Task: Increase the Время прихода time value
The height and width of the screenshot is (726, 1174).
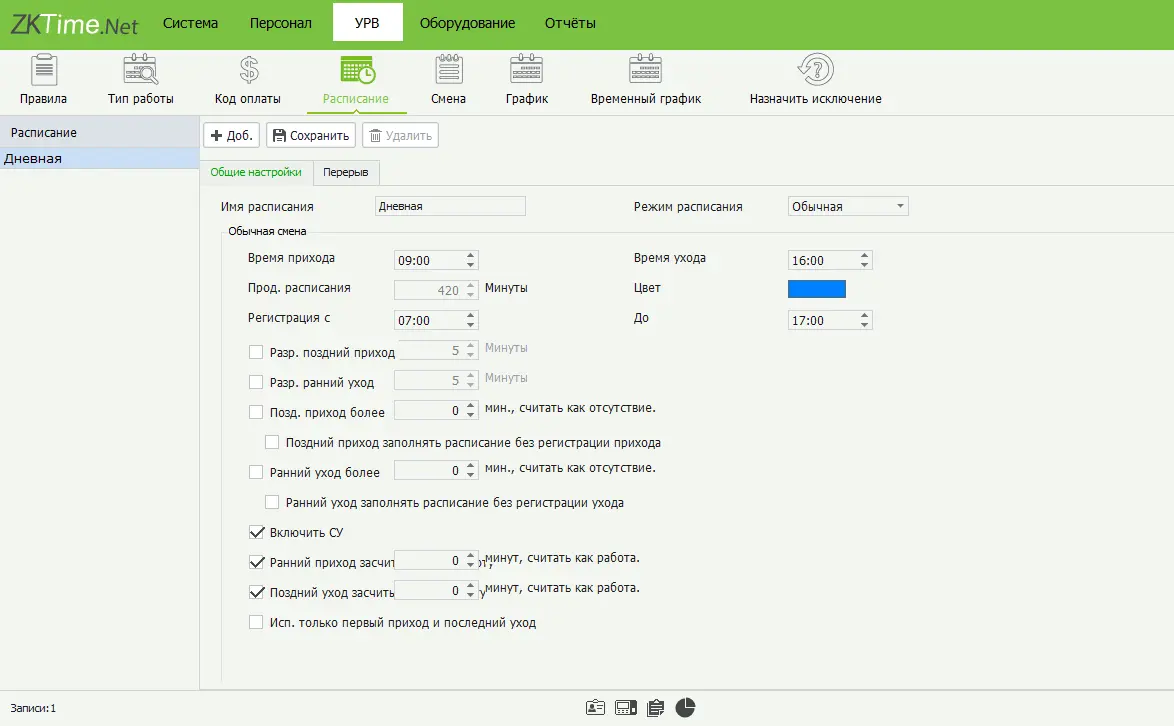Action: pos(471,255)
